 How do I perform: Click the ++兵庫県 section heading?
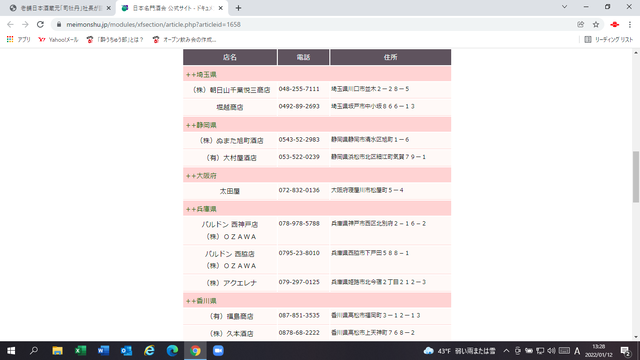[201, 209]
